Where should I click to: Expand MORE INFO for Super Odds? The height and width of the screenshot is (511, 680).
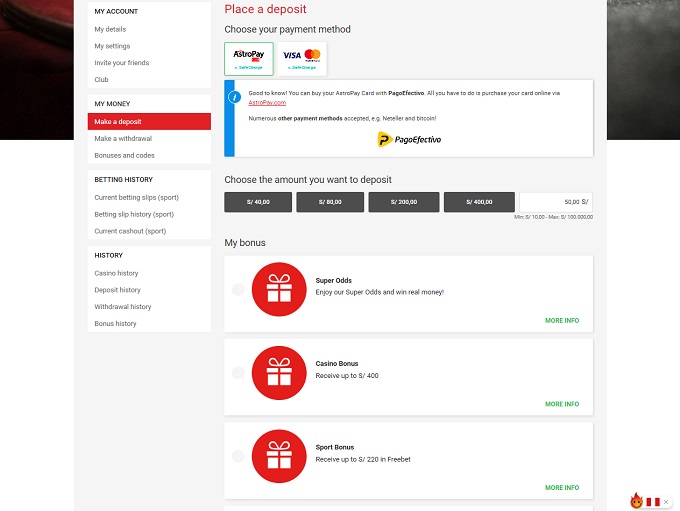[561, 321]
